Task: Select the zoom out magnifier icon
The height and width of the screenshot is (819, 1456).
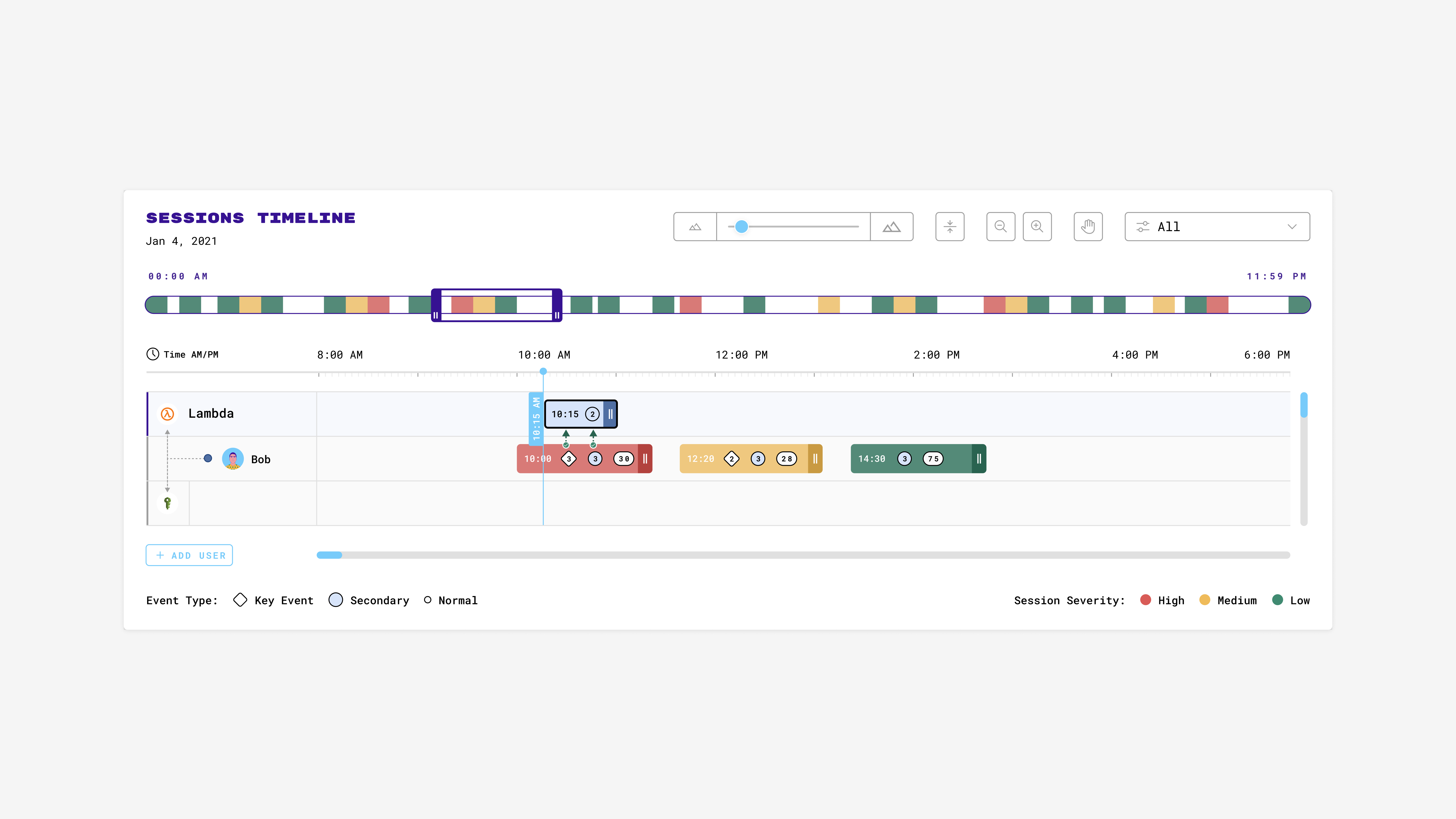Action: [x=1001, y=227]
